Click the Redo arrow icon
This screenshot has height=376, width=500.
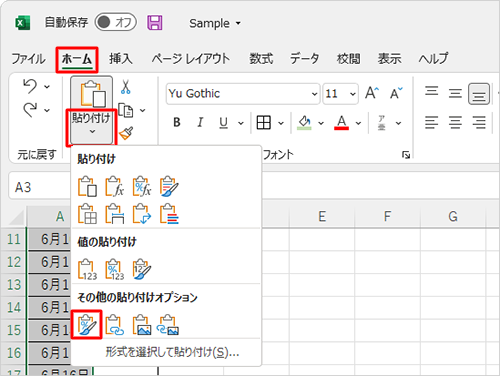[30, 110]
